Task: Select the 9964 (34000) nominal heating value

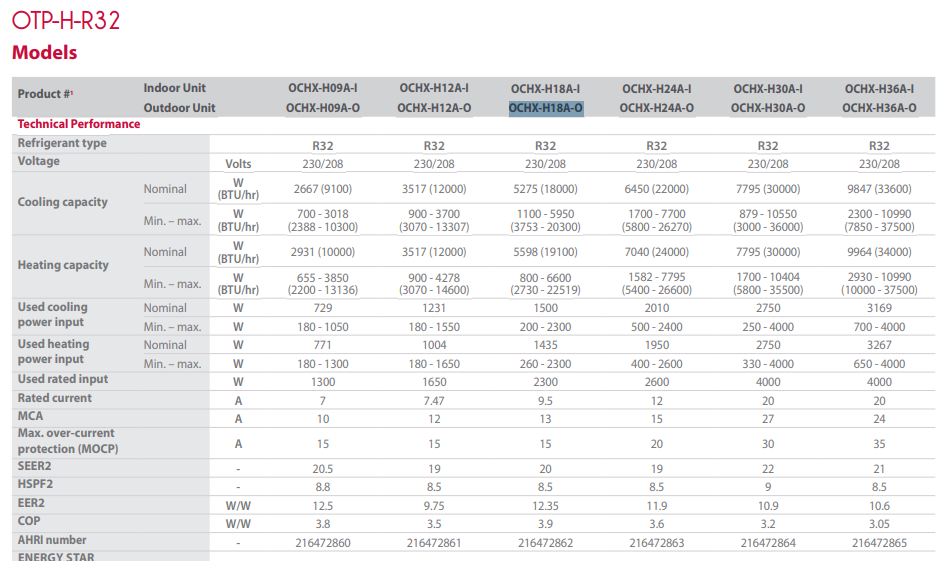Action: click(x=879, y=252)
